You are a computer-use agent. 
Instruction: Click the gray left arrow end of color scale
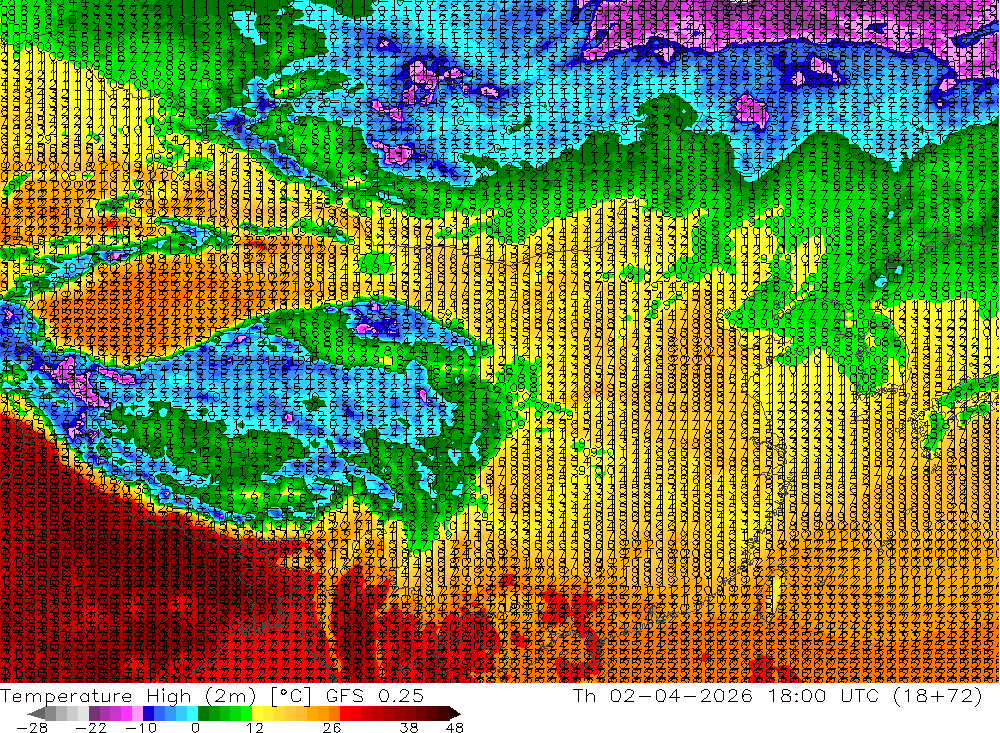click(36, 713)
